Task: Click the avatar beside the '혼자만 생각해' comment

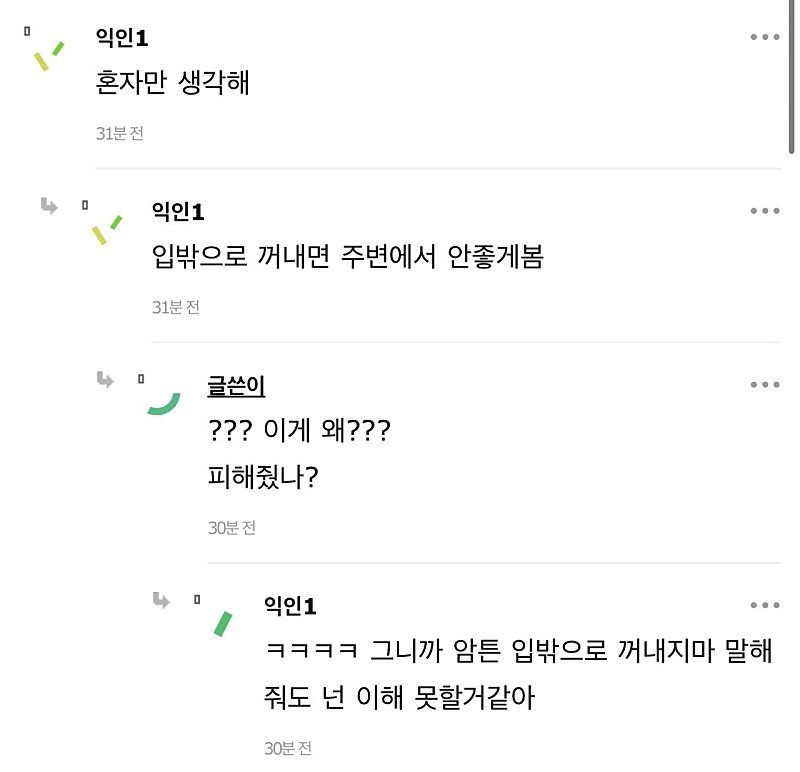Action: [49, 56]
